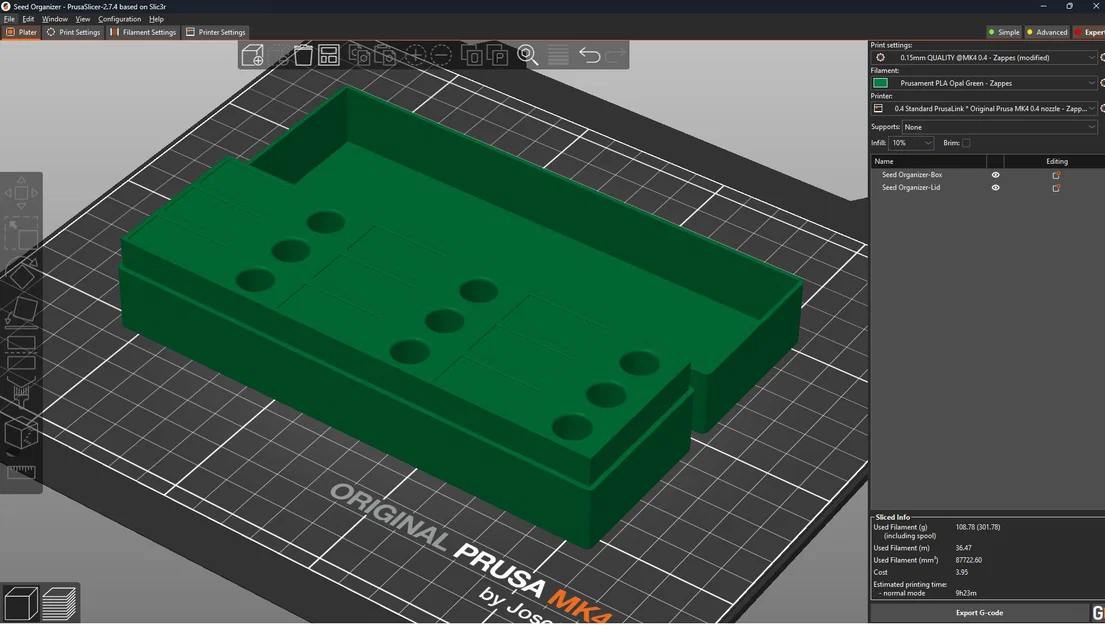
Task: Click the Delete all objects trash icon
Action: pyautogui.click(x=304, y=55)
